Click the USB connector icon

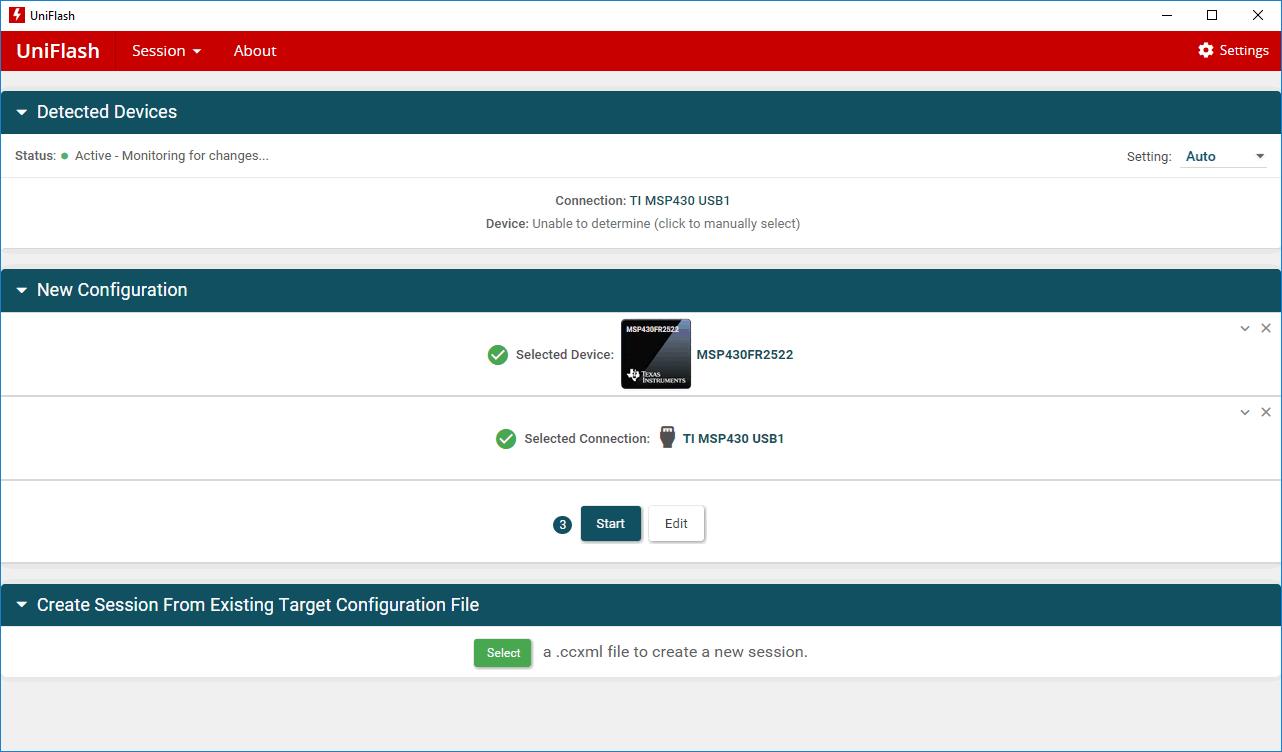click(668, 438)
